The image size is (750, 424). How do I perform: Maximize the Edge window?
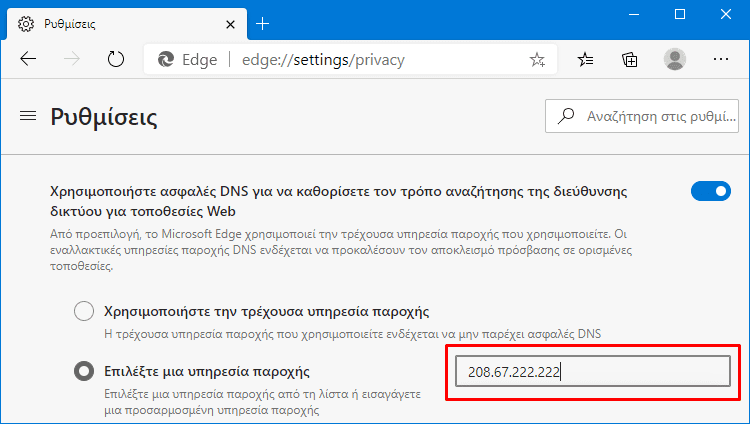click(x=680, y=14)
